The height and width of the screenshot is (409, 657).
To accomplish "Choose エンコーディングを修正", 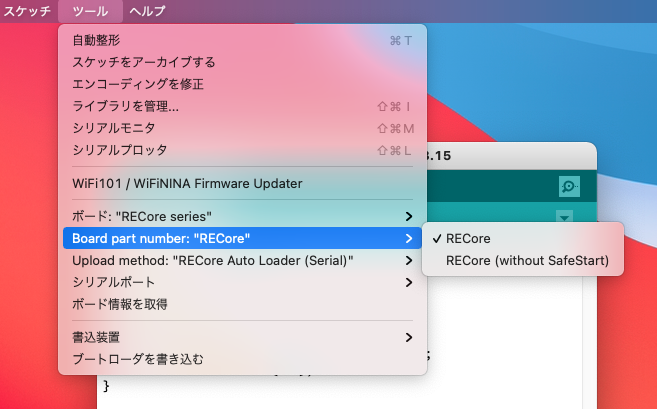I will [242, 84].
